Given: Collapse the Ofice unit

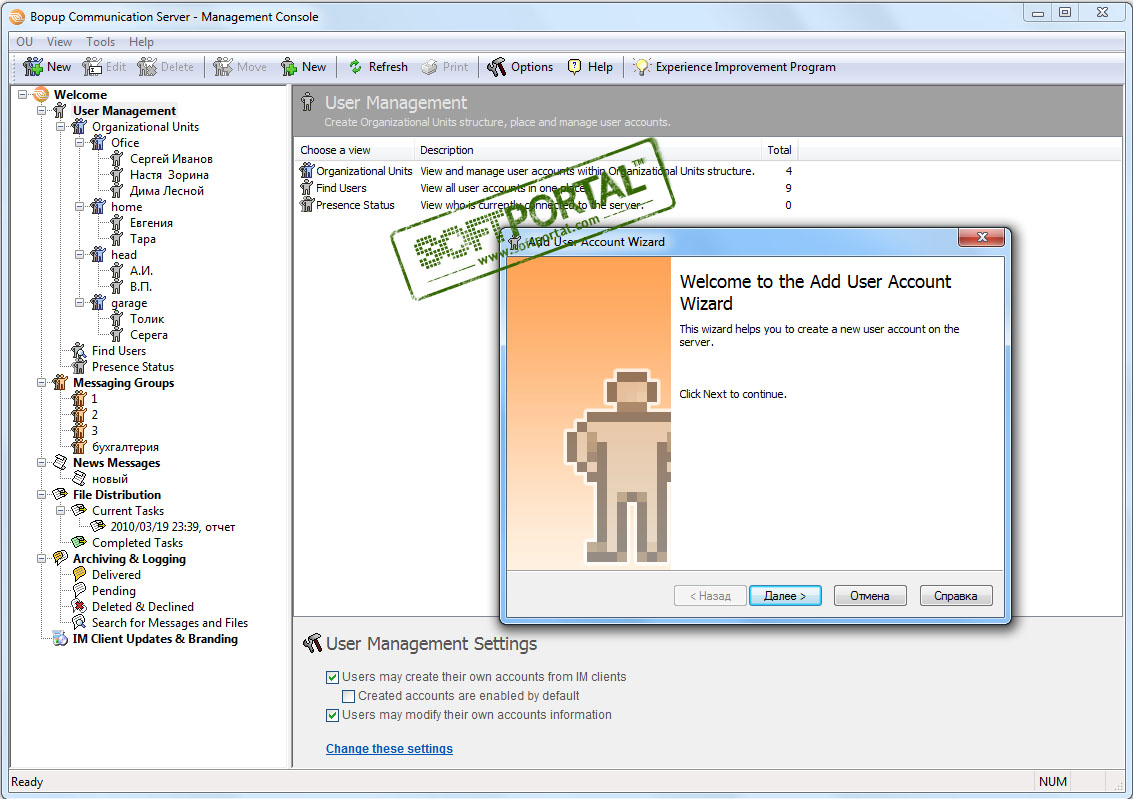Looking at the screenshot, I should (x=79, y=143).
